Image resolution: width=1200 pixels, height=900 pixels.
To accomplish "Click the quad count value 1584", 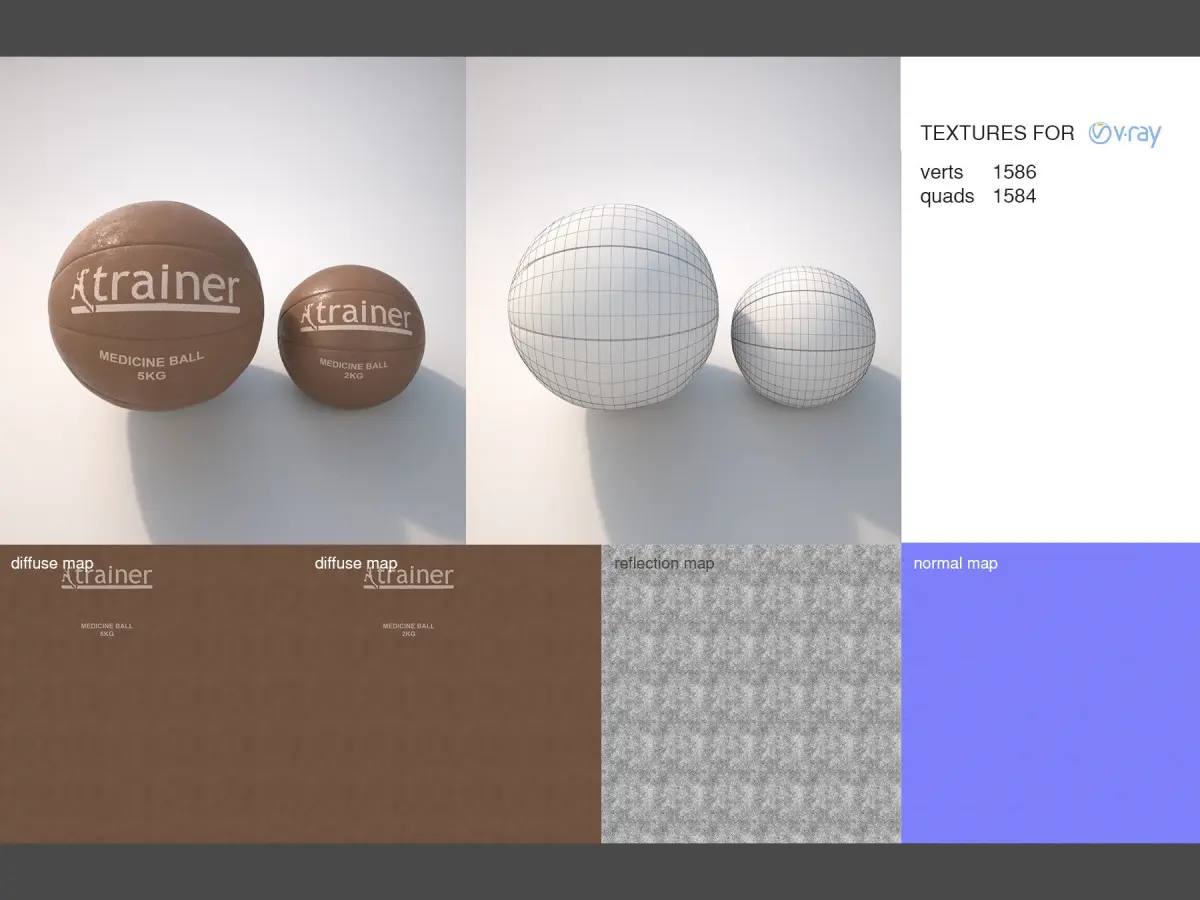I will (1014, 196).
